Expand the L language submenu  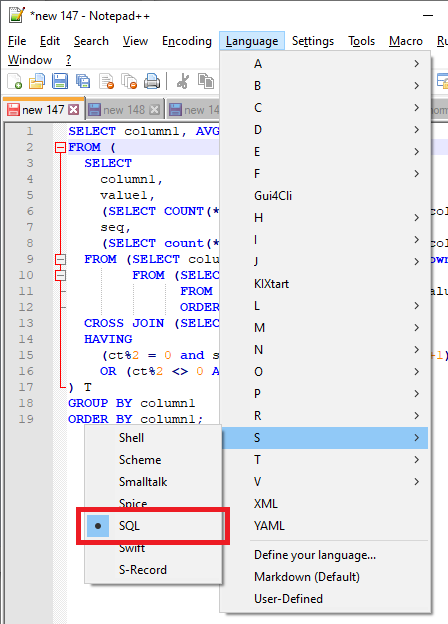point(325,306)
